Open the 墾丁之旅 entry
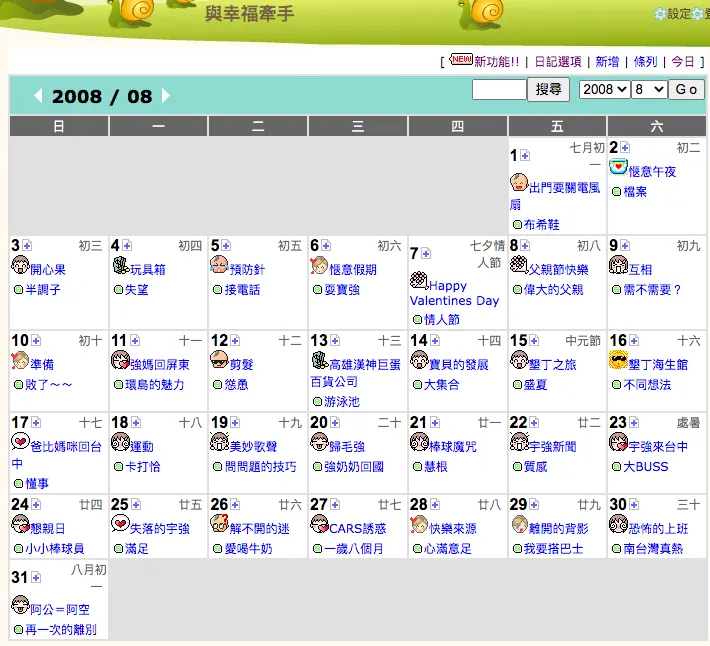The height and width of the screenshot is (646, 710). click(552, 364)
